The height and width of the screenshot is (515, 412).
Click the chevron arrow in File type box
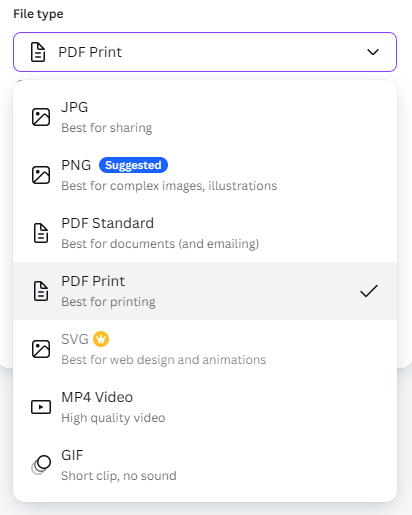pos(373,52)
